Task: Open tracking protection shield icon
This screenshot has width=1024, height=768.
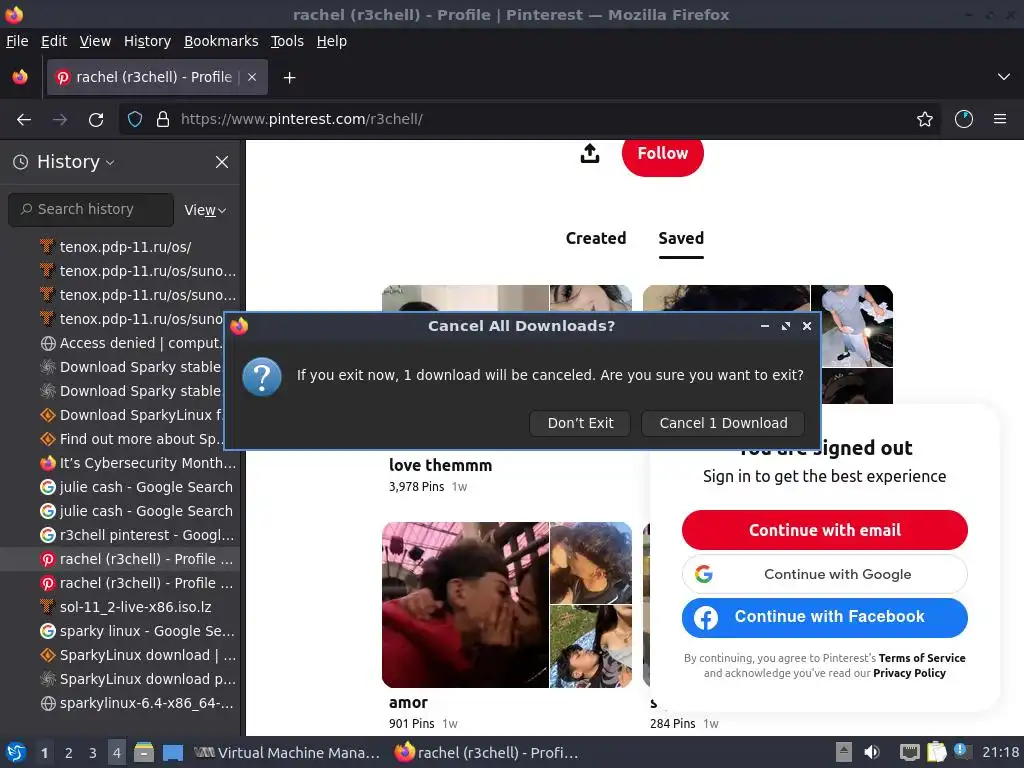Action: click(135, 120)
